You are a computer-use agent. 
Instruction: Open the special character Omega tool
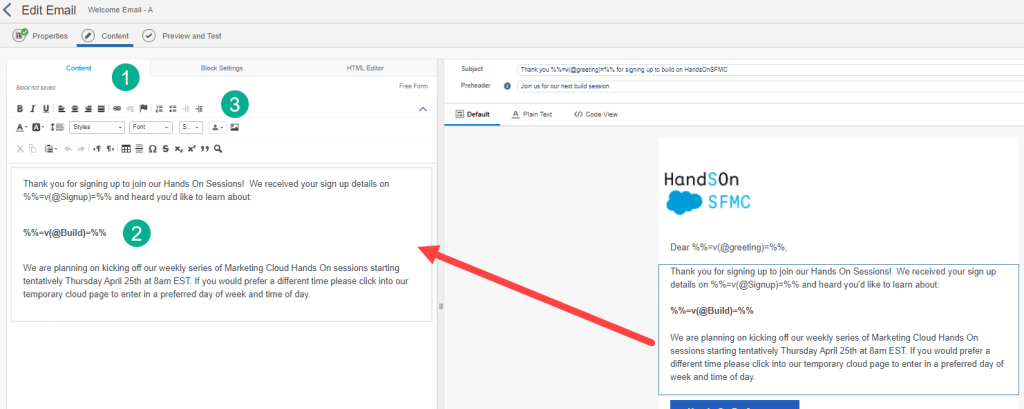pos(152,149)
